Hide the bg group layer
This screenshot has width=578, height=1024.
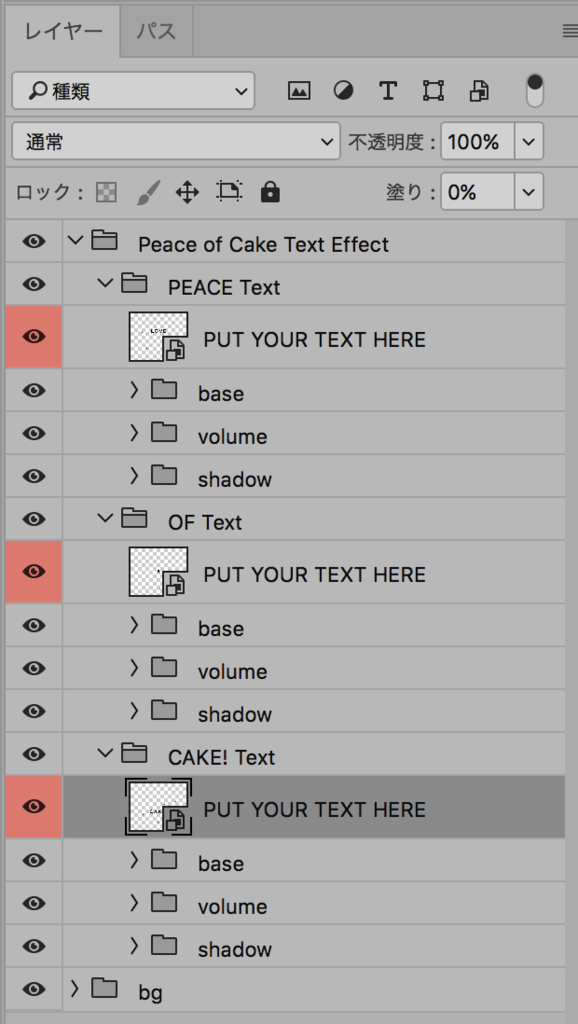(x=34, y=989)
